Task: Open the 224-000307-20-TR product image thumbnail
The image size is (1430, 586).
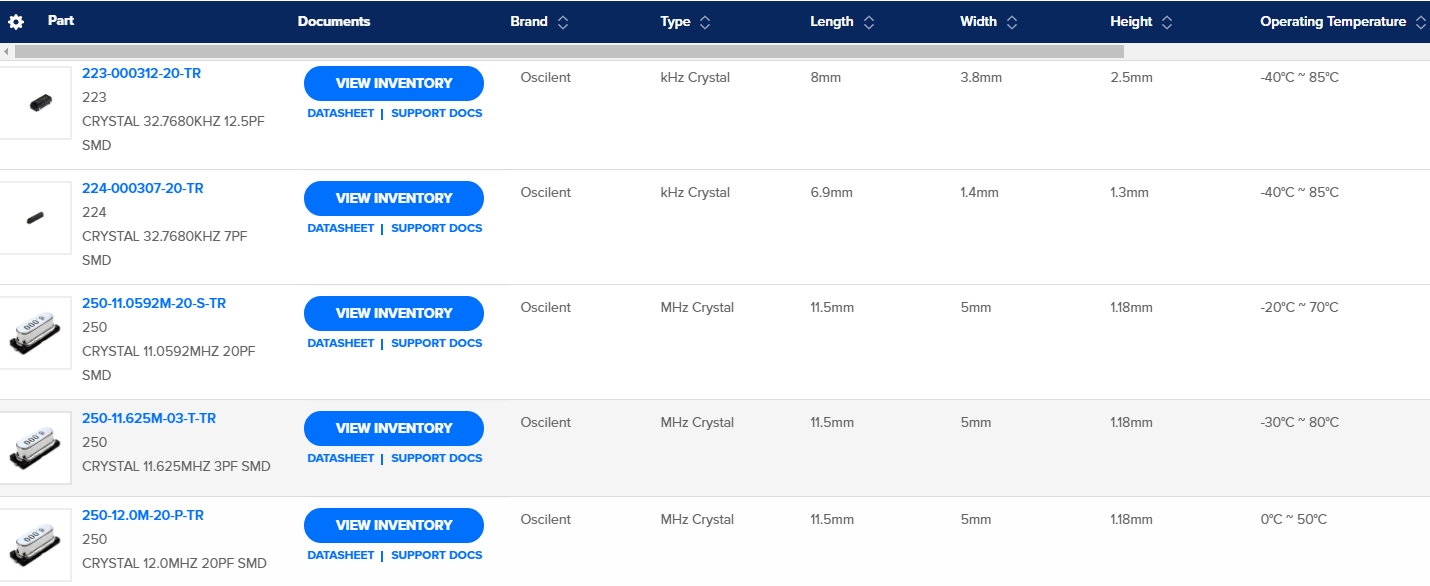Action: pos(36,217)
